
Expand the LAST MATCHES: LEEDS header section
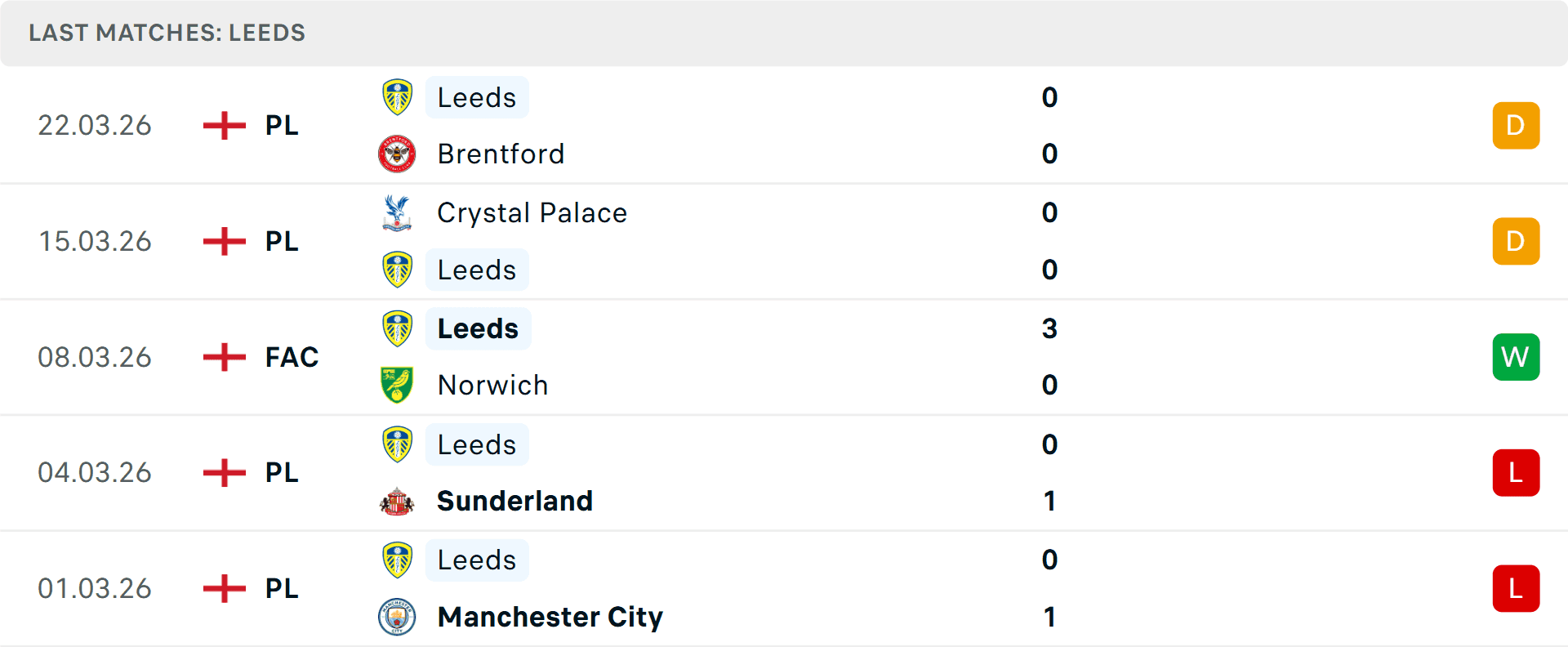tap(167, 33)
